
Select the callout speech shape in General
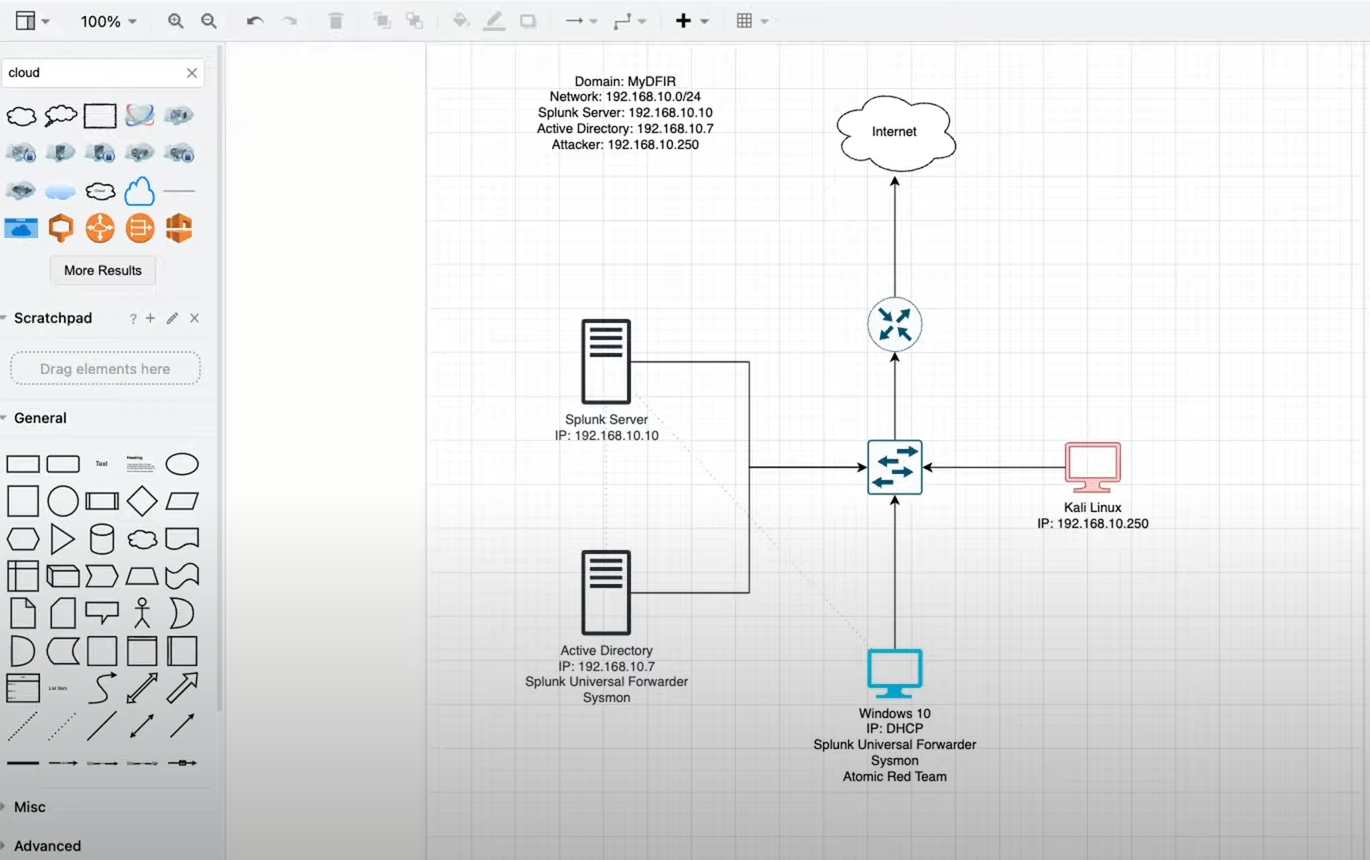click(x=102, y=612)
